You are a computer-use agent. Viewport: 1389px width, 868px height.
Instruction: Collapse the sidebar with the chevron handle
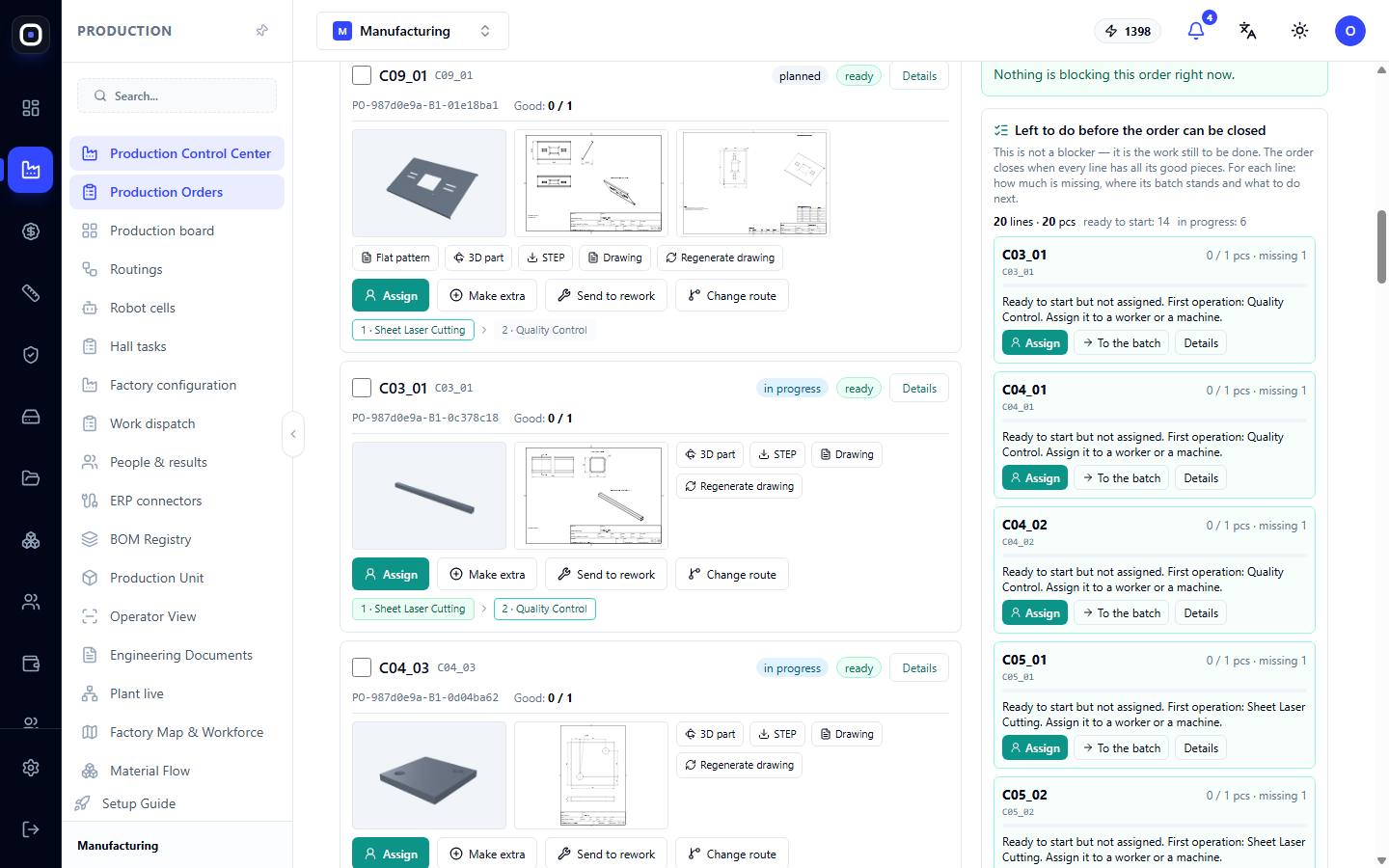point(293,434)
